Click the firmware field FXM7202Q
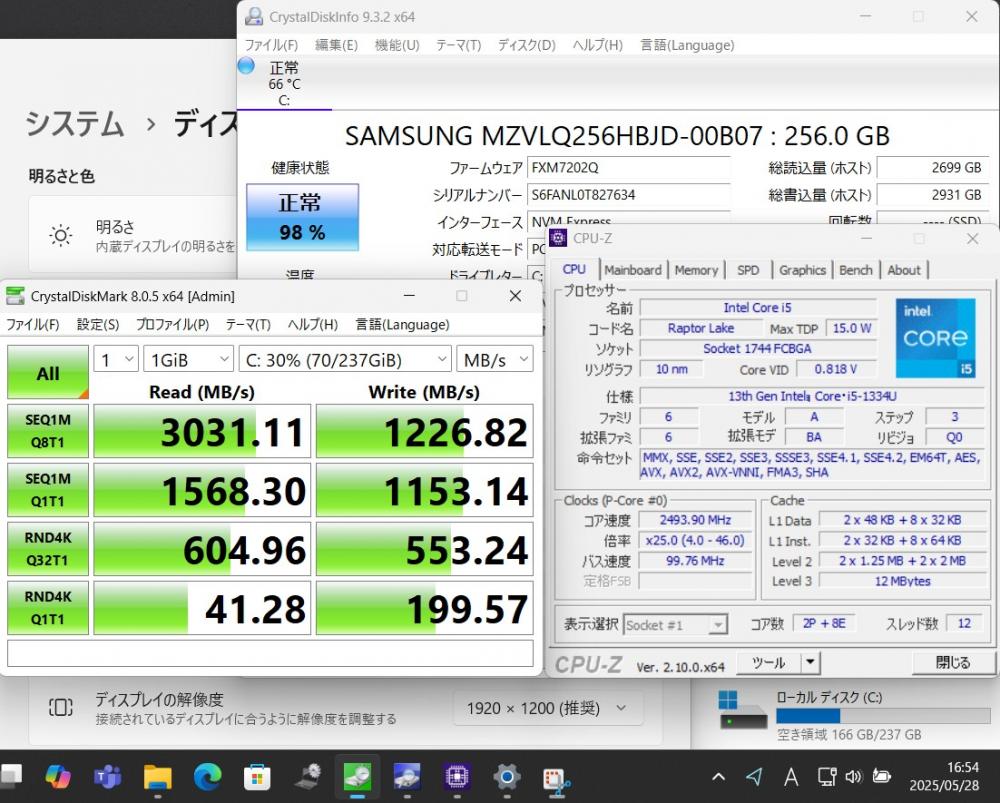Viewport: 1000px width, 803px height. pyautogui.click(x=629, y=168)
